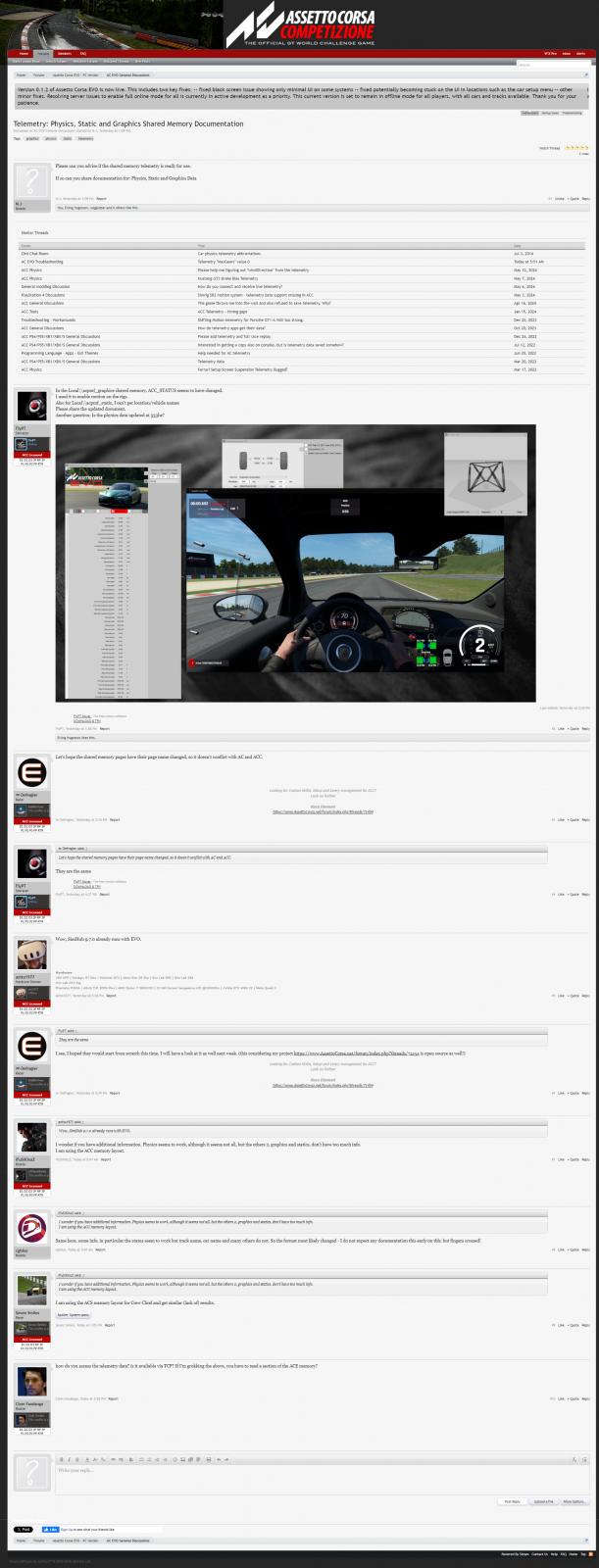
Task: Open the Members tab in main navigation
Action: [65, 53]
